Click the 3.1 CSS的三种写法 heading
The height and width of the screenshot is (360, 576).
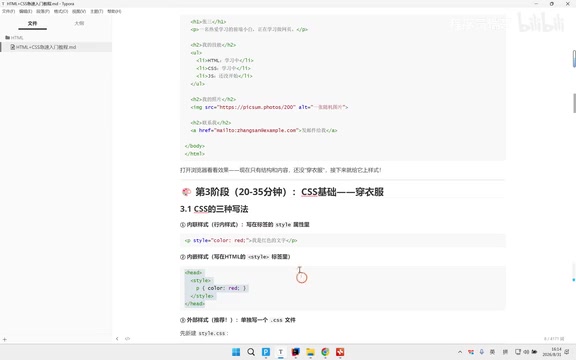pyautogui.click(x=214, y=209)
